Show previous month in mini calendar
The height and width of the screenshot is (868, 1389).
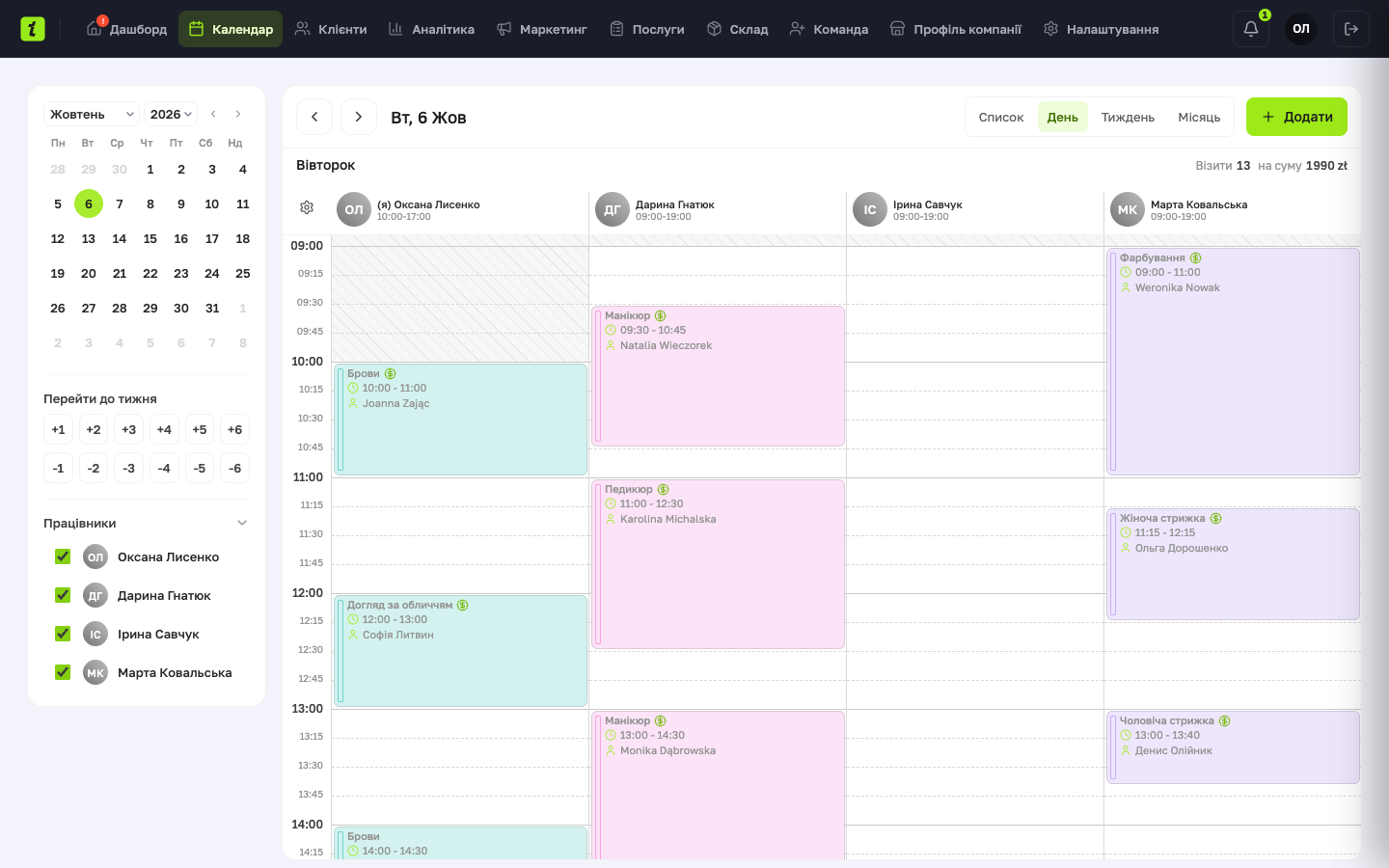tap(213, 114)
